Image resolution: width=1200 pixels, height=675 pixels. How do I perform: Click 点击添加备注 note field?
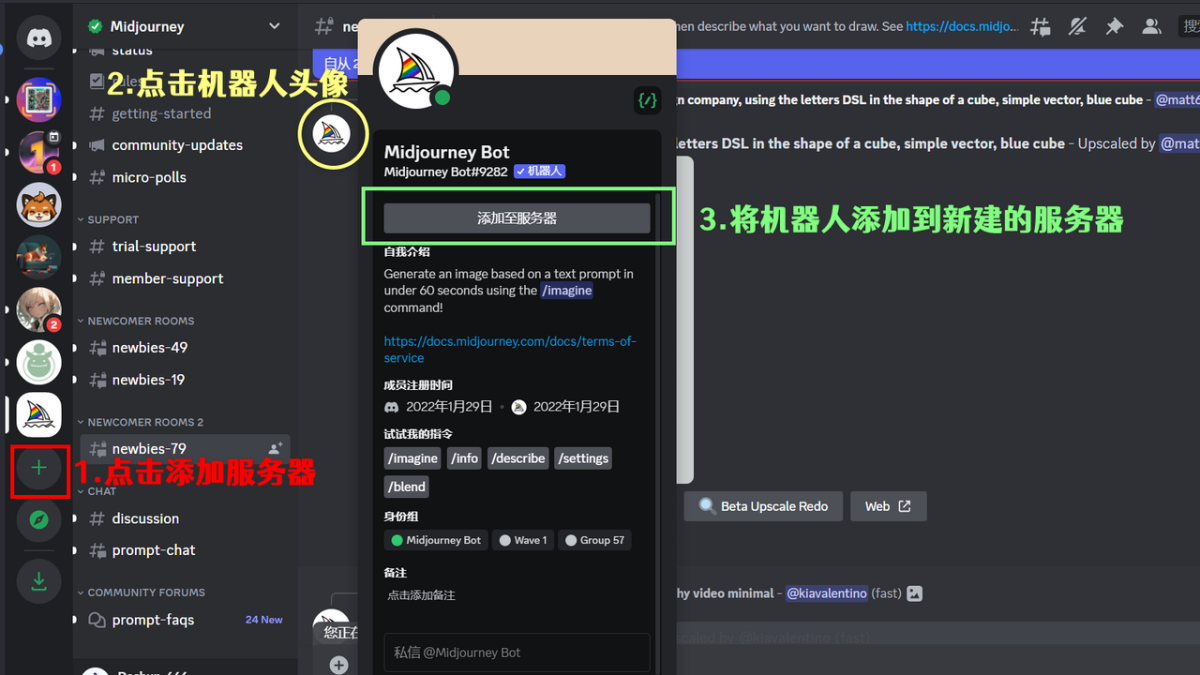[422, 595]
